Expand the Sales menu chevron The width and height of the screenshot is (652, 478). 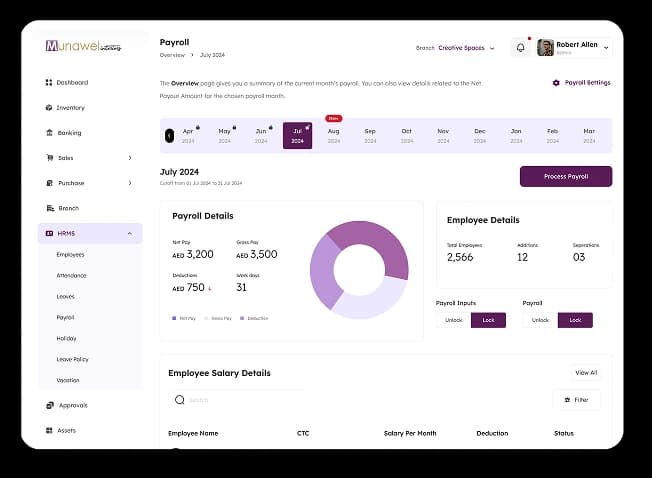(x=130, y=158)
